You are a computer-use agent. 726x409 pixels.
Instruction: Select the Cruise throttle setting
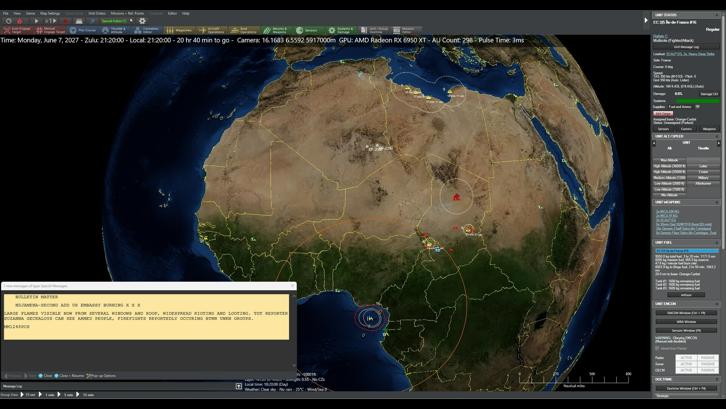(x=703, y=172)
